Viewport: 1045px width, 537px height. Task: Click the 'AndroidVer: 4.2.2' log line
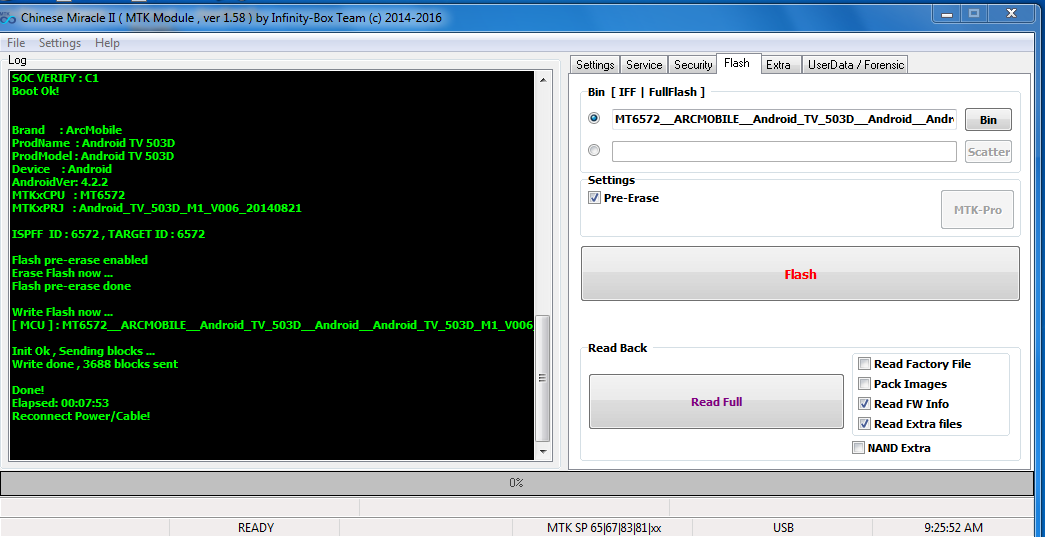pos(60,182)
